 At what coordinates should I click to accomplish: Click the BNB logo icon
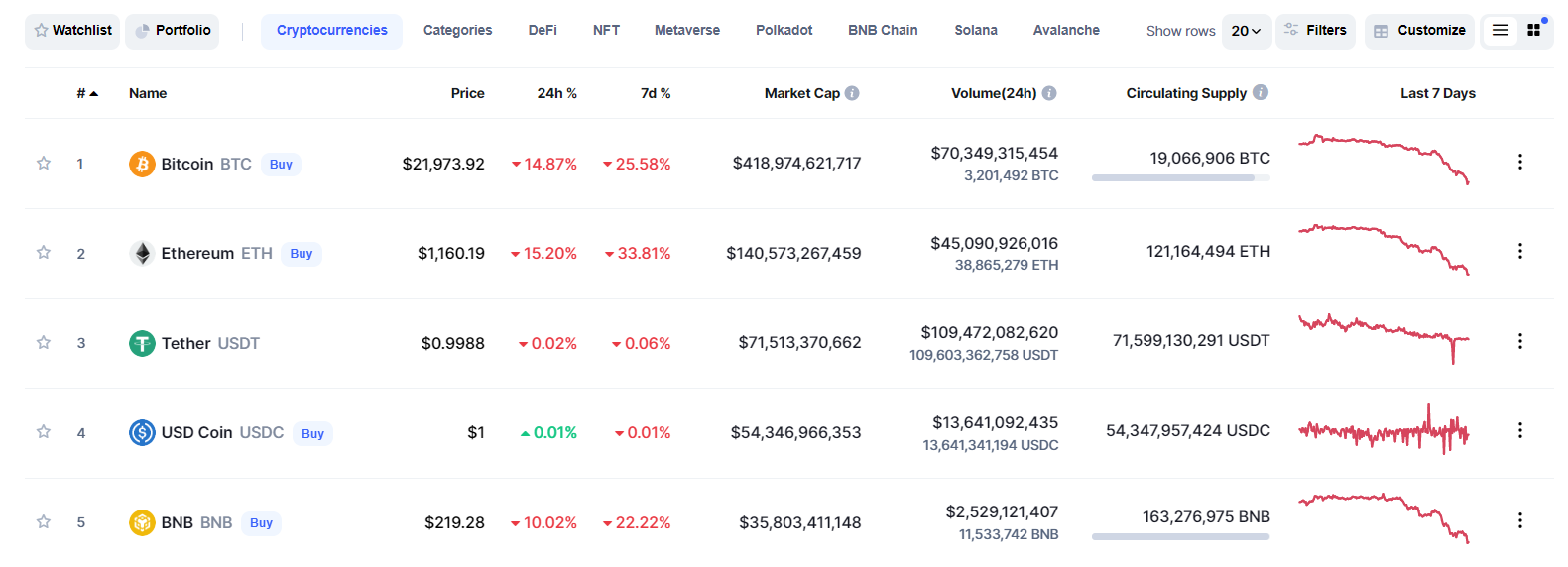tap(142, 522)
